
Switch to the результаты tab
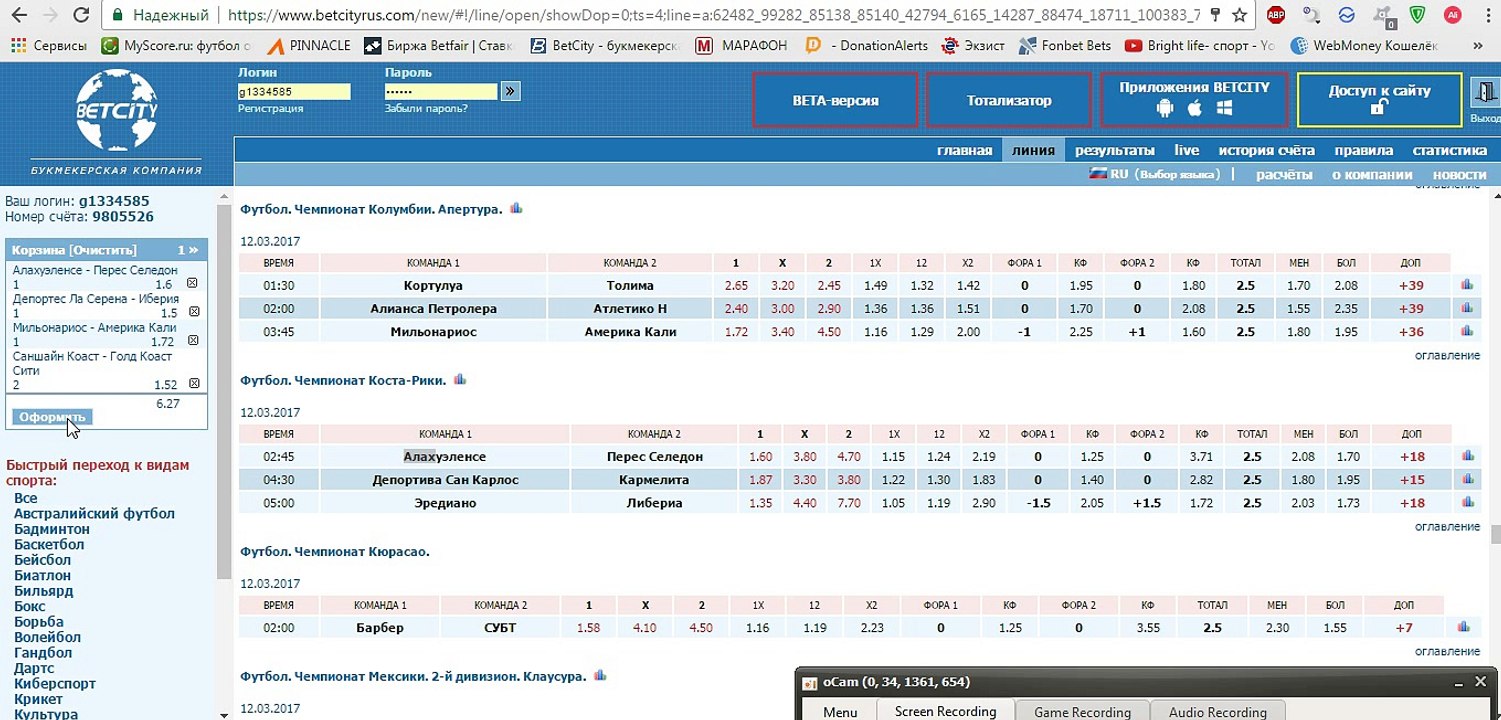[1115, 150]
